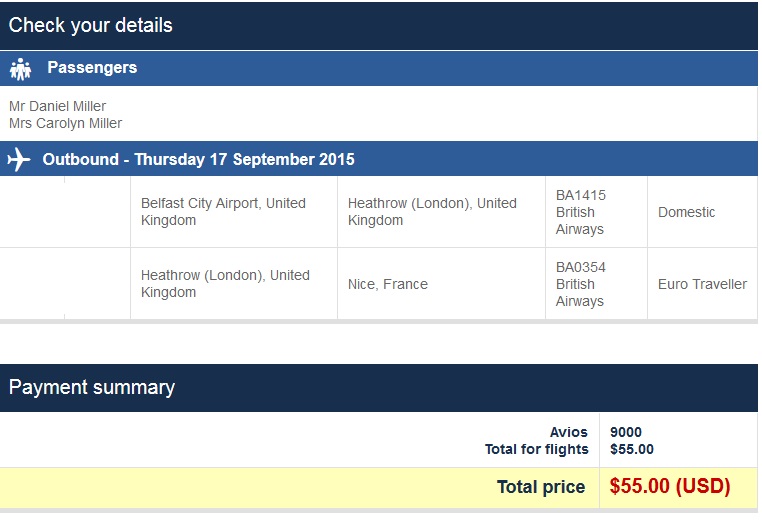The image size is (762, 527).
Task: Select passenger Mr Daniel Miller
Action: click(57, 106)
